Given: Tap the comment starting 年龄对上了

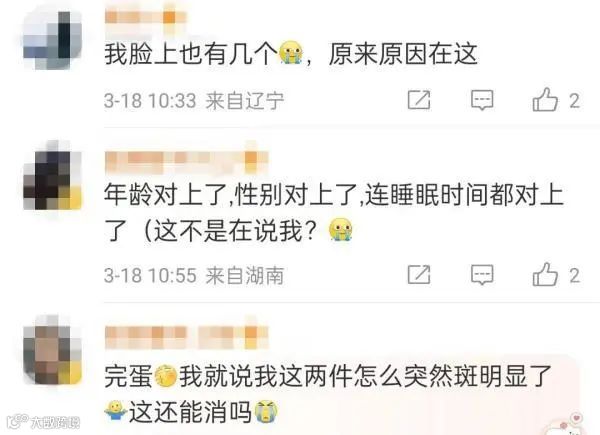Looking at the screenshot, I should (334, 213).
